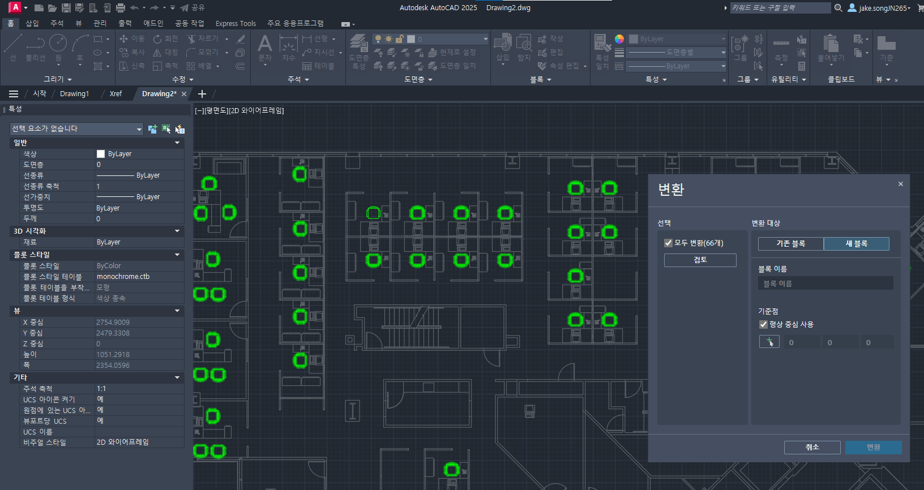Open the Express Tools ribbon tab
This screenshot has height=490, width=924.
(235, 24)
